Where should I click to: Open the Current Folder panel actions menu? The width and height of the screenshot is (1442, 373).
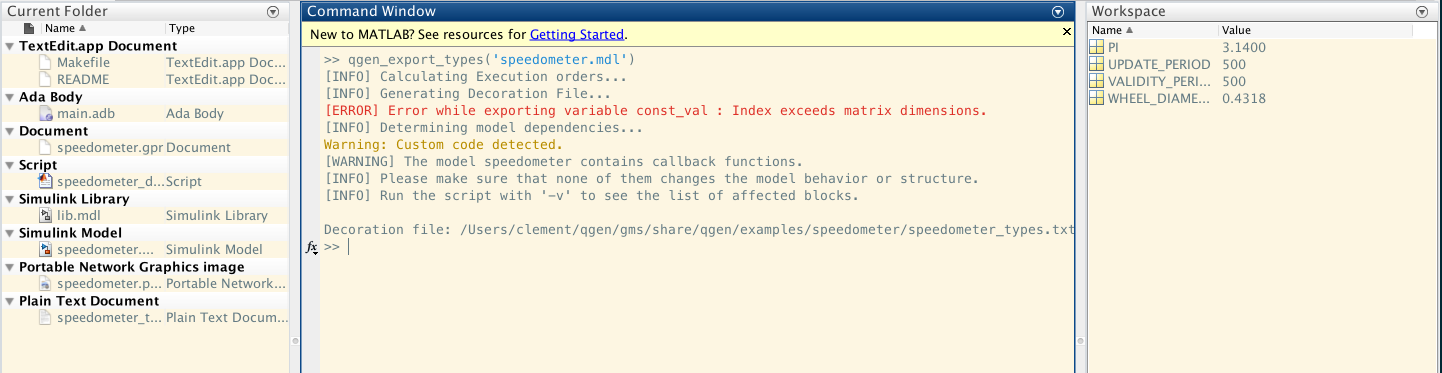[x=273, y=12]
